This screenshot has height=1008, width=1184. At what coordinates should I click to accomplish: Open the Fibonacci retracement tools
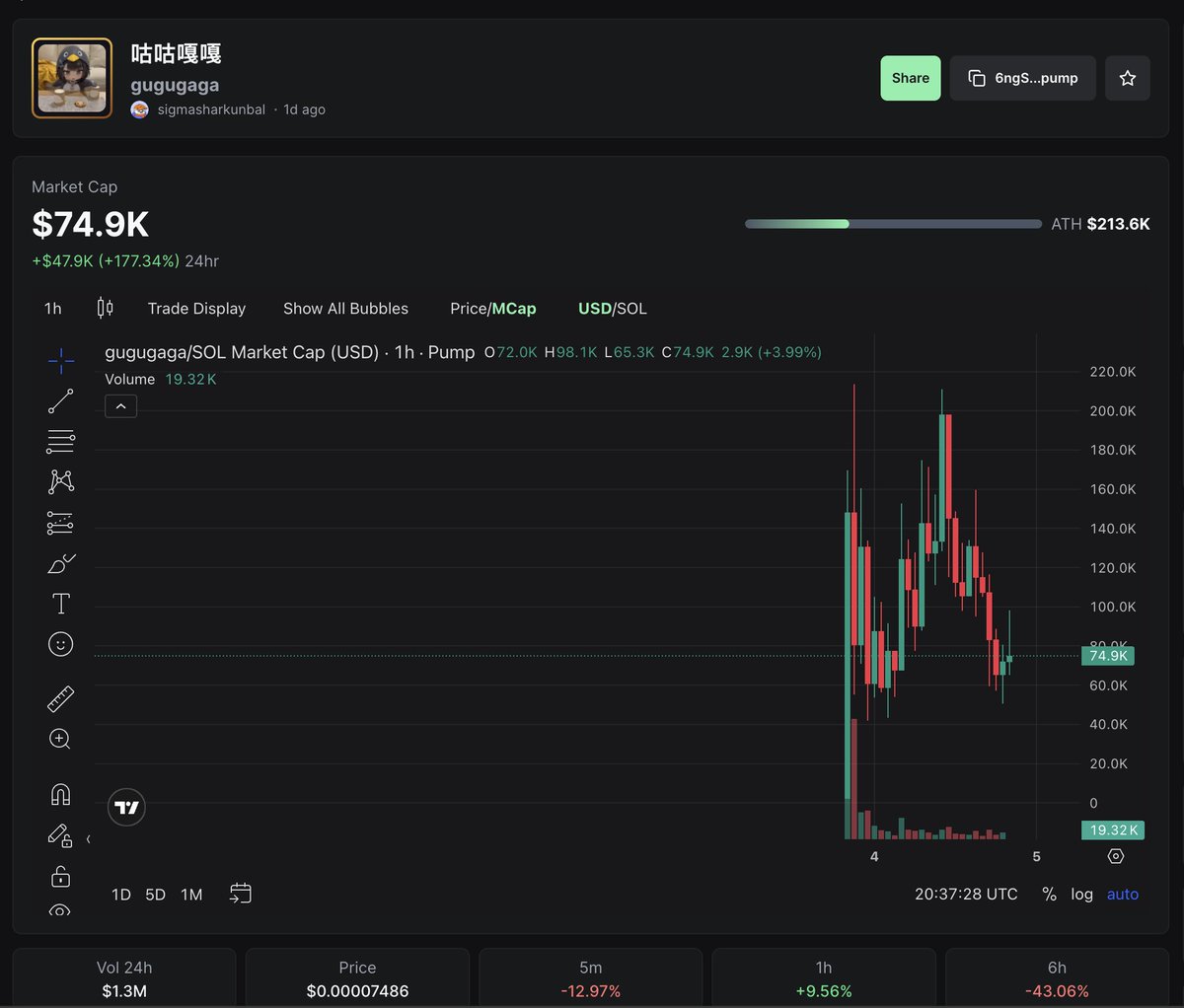click(x=61, y=441)
